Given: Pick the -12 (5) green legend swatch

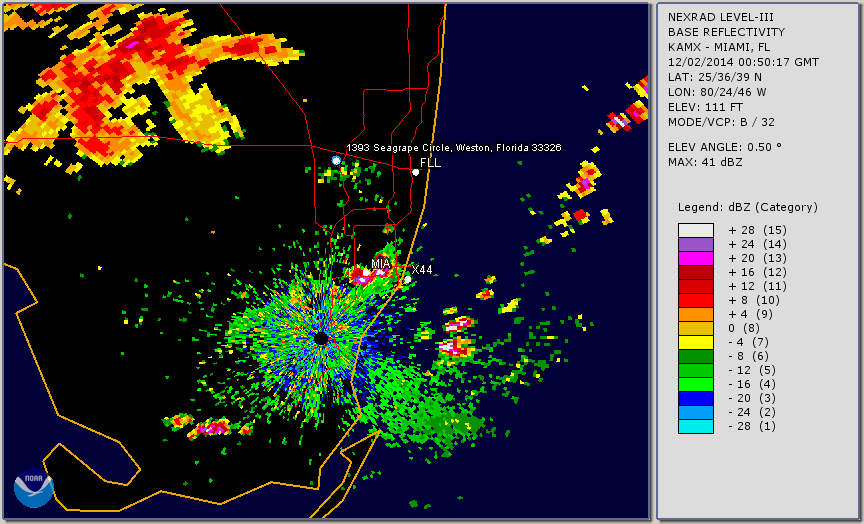Looking at the screenshot, I should (696, 370).
